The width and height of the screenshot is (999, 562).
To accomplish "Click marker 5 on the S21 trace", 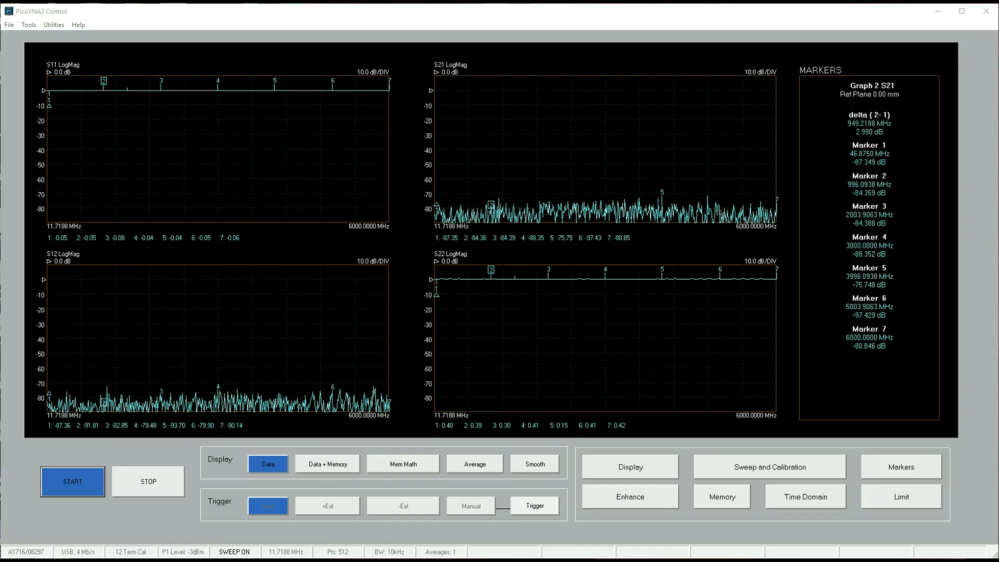I will (x=662, y=193).
